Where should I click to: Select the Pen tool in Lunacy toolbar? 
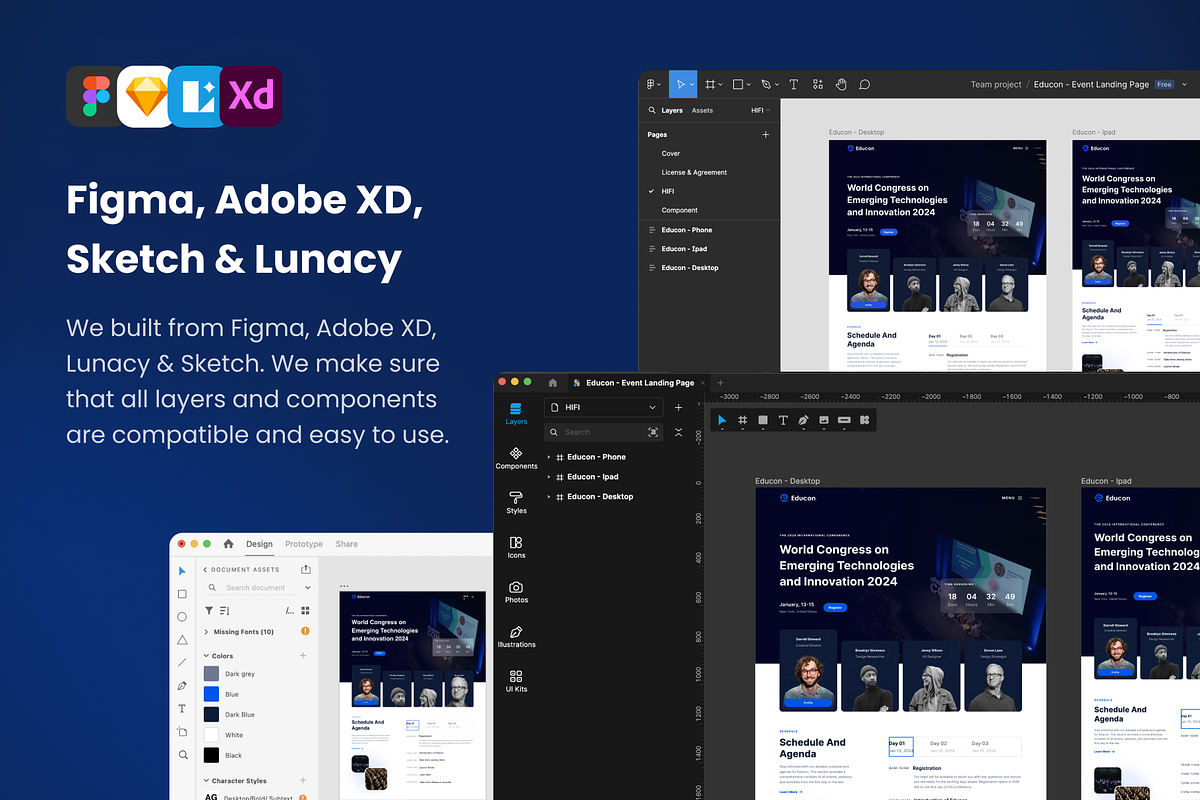pos(803,420)
